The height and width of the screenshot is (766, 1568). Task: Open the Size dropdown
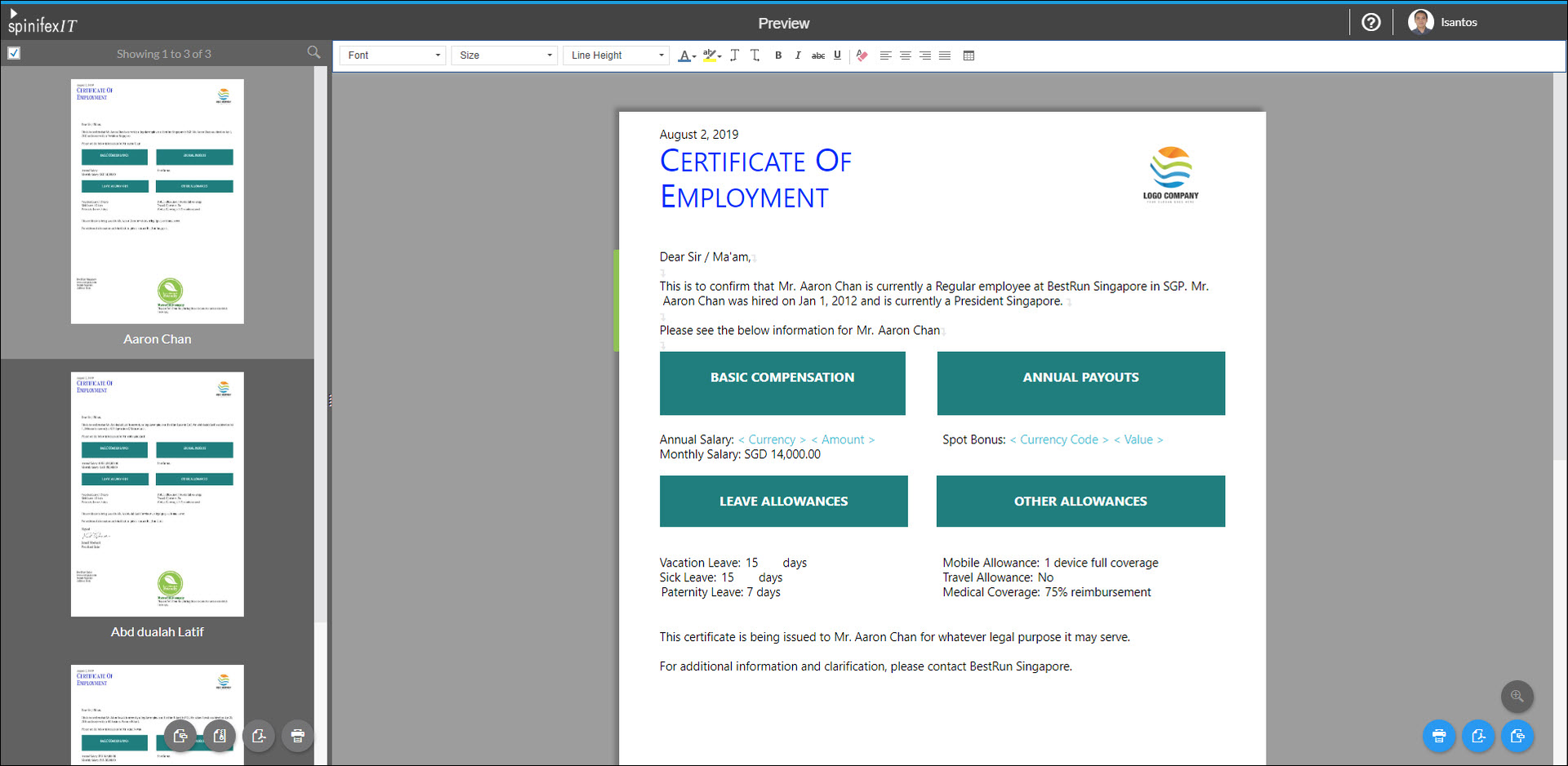click(x=505, y=56)
